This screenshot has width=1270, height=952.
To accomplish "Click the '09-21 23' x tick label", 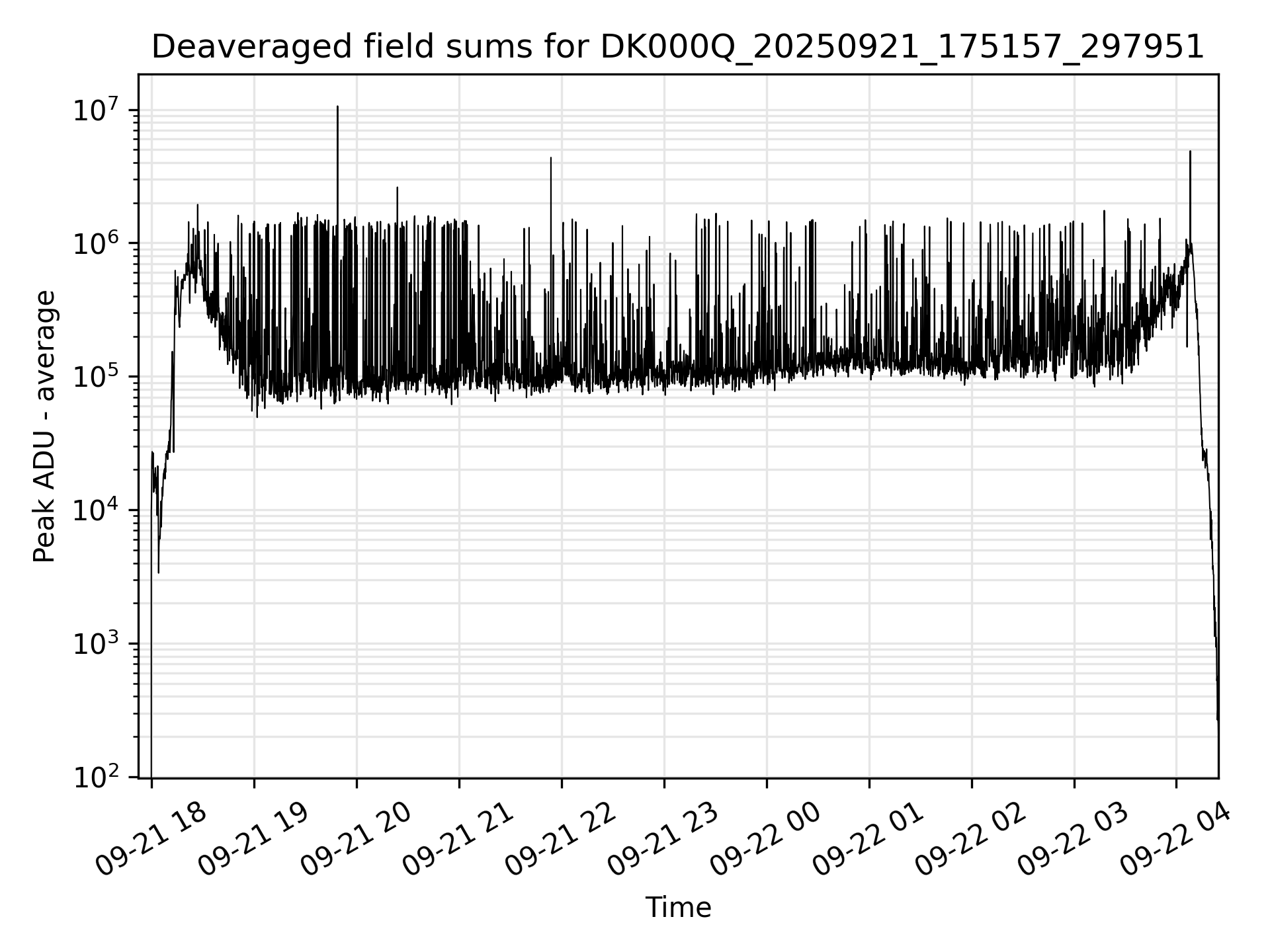I will (664, 840).
